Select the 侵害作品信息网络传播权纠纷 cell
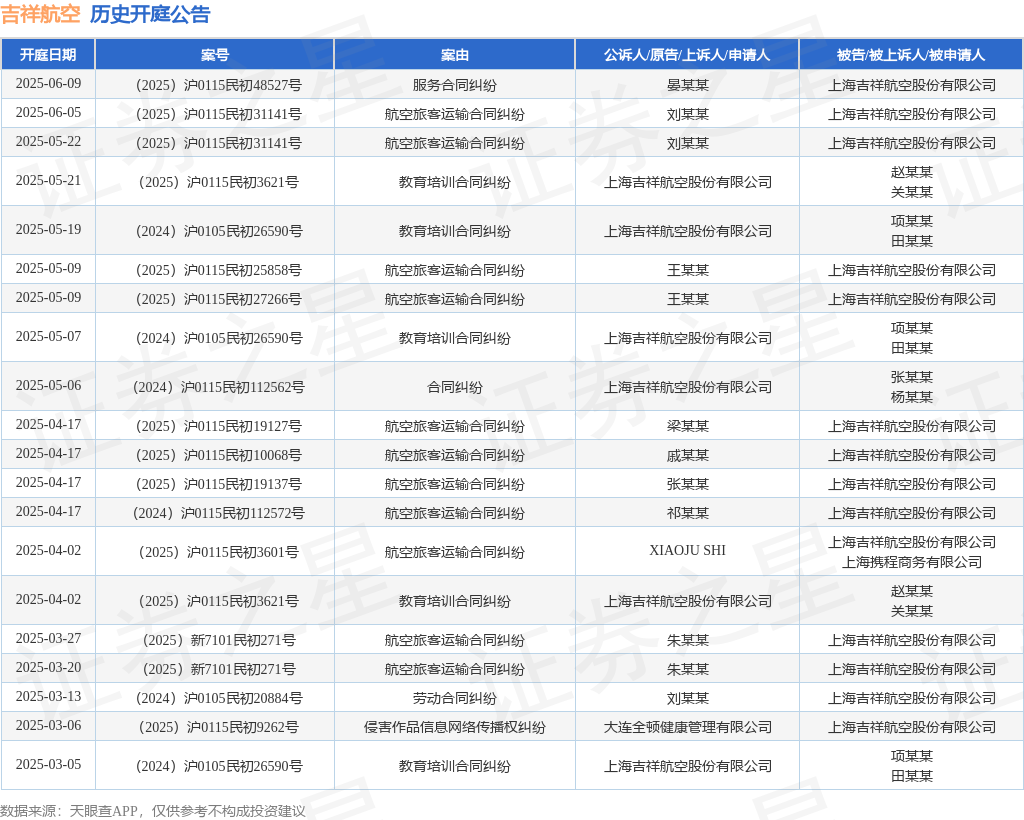 coord(455,727)
